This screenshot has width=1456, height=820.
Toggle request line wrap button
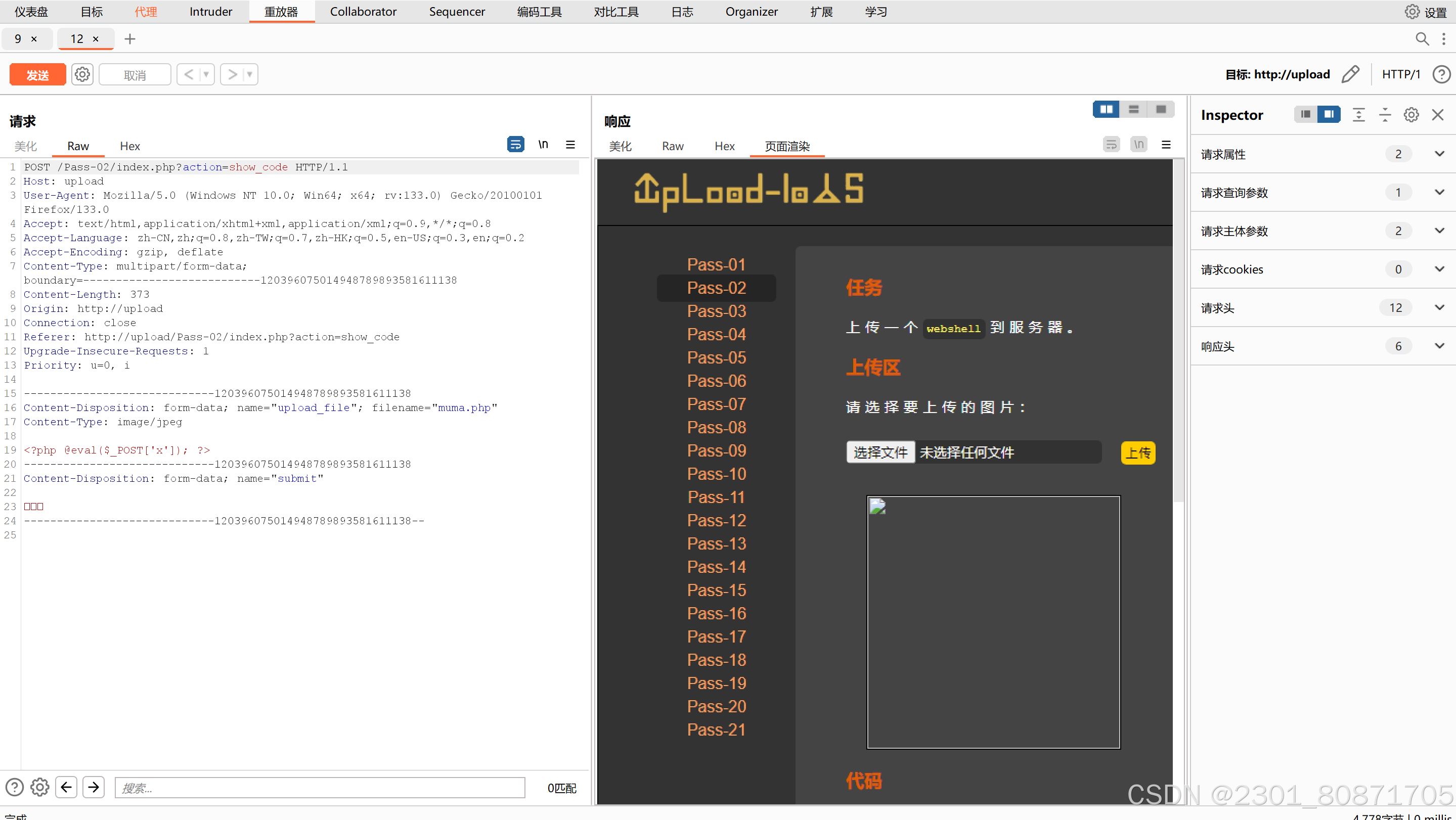tap(515, 145)
